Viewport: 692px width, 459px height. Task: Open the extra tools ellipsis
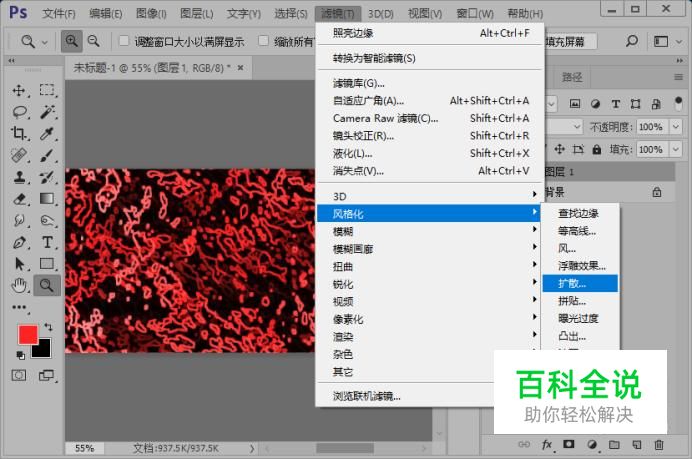19,307
